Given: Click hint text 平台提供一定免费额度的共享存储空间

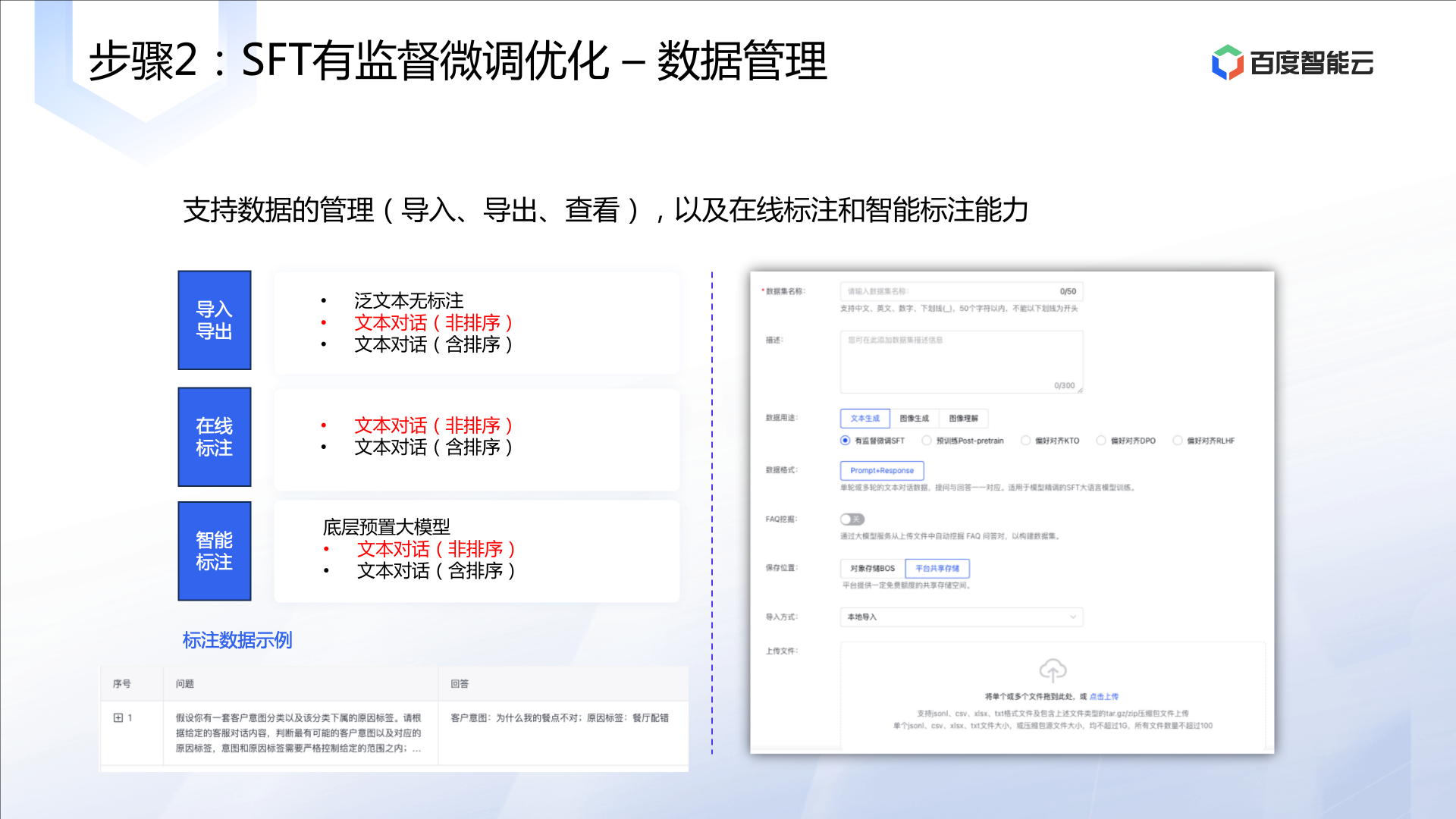Looking at the screenshot, I should 906,586.
